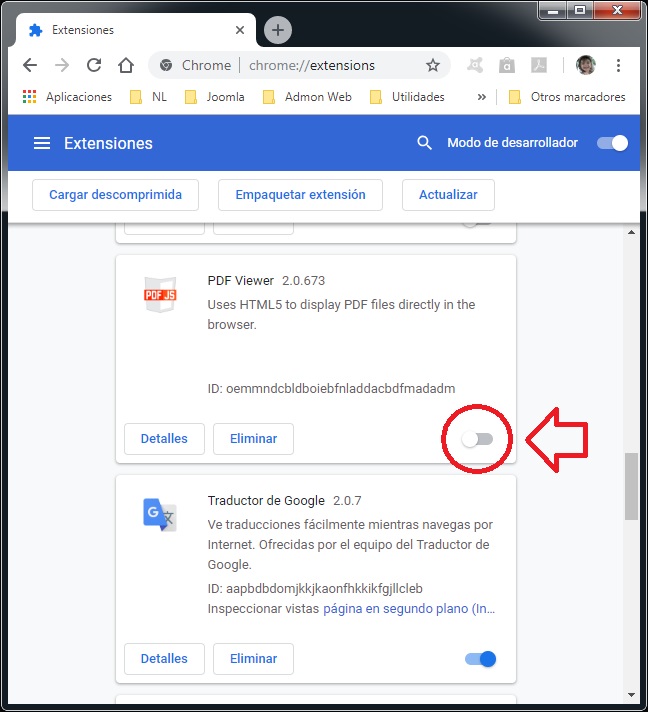Click the first greyed extension icon in toolbar

pyautogui.click(x=475, y=65)
